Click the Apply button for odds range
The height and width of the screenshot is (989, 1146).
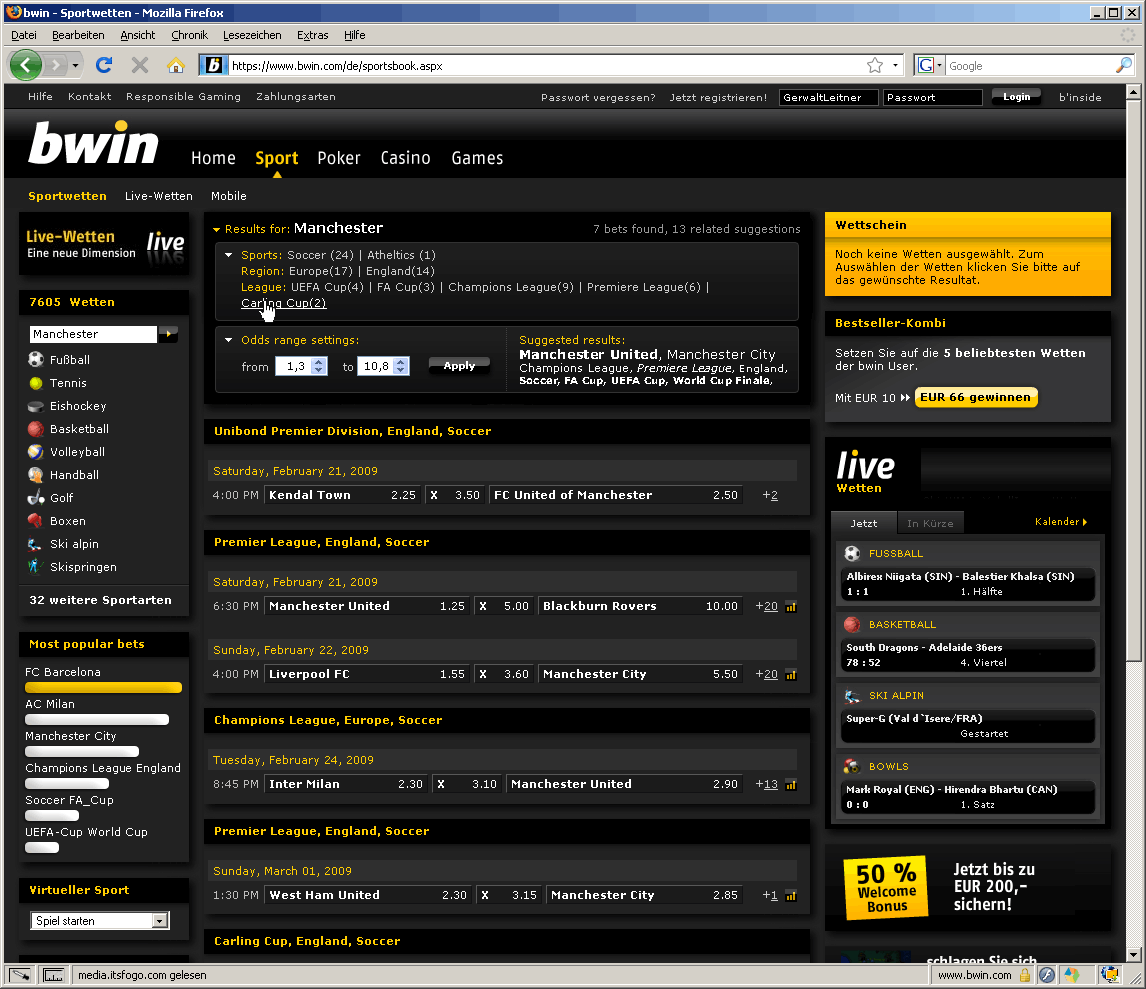click(x=459, y=365)
